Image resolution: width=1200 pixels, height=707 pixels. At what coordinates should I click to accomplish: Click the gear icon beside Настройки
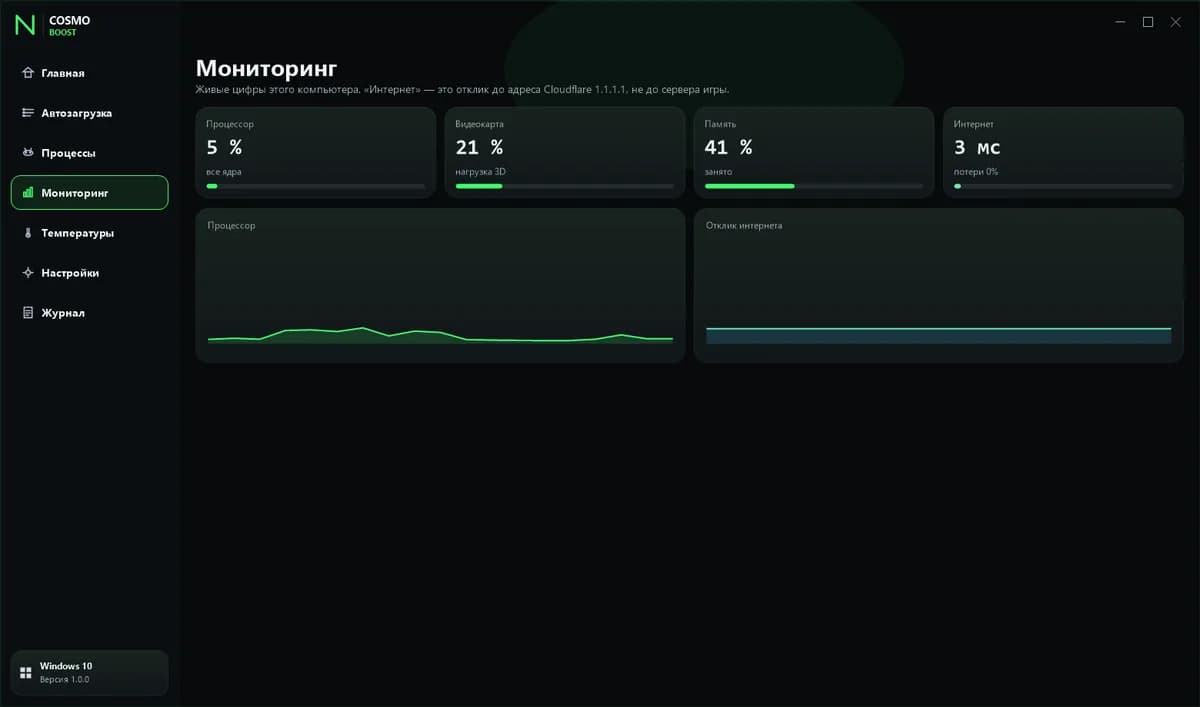click(28, 273)
